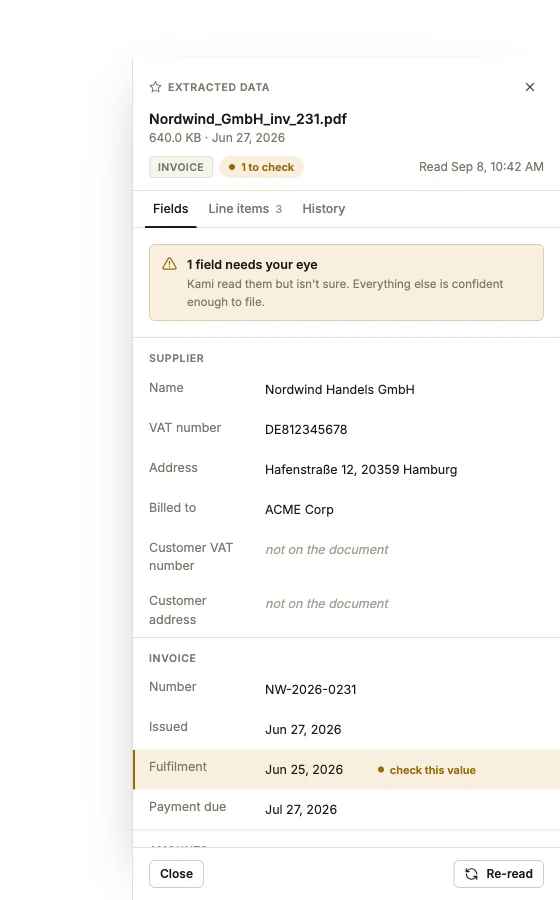
Task: Click Customer address 'not on the document'
Action: point(326,604)
